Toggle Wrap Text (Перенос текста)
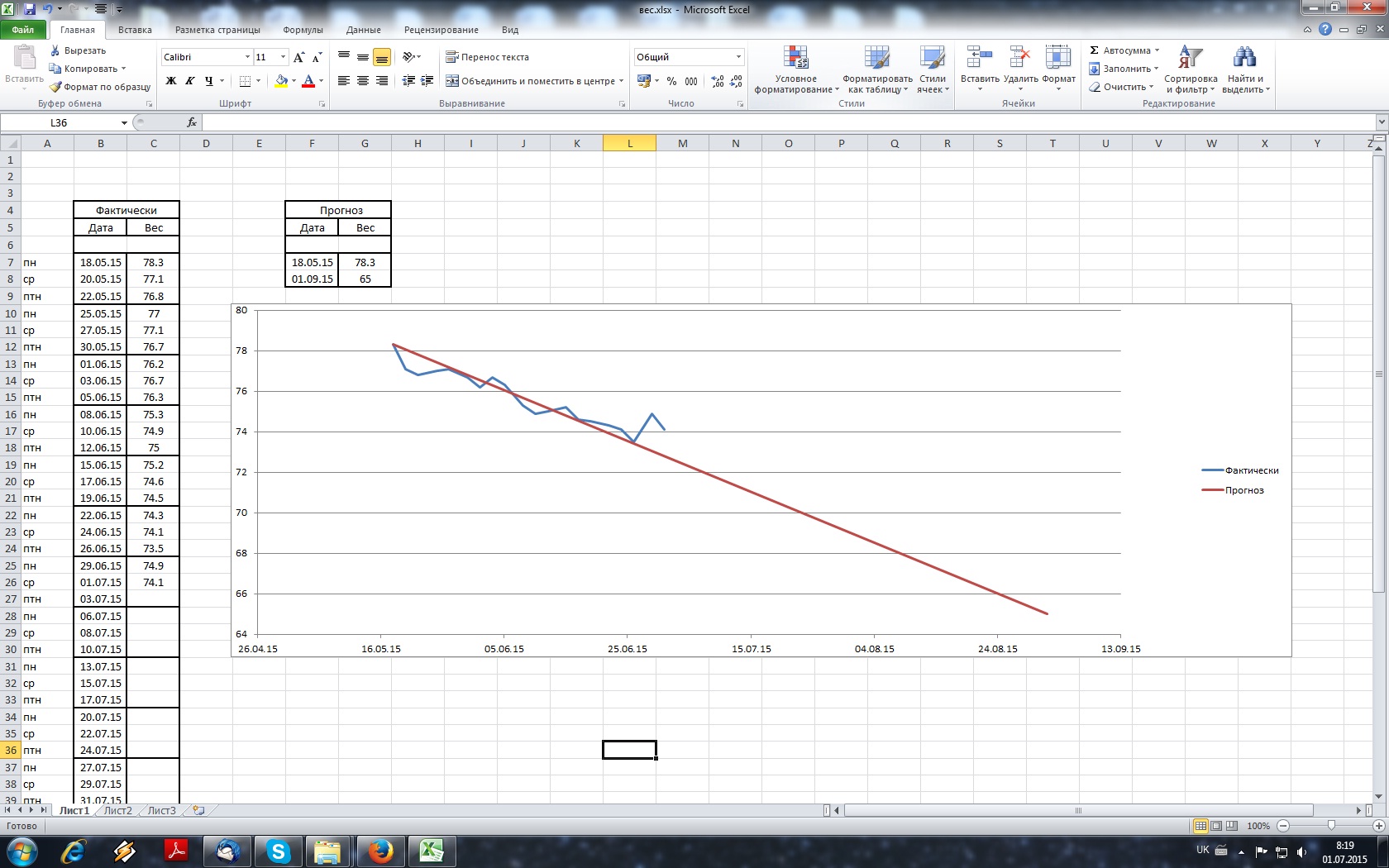 pyautogui.click(x=487, y=57)
